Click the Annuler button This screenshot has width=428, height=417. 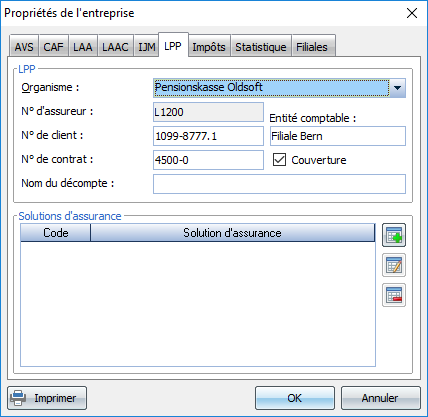click(x=380, y=398)
